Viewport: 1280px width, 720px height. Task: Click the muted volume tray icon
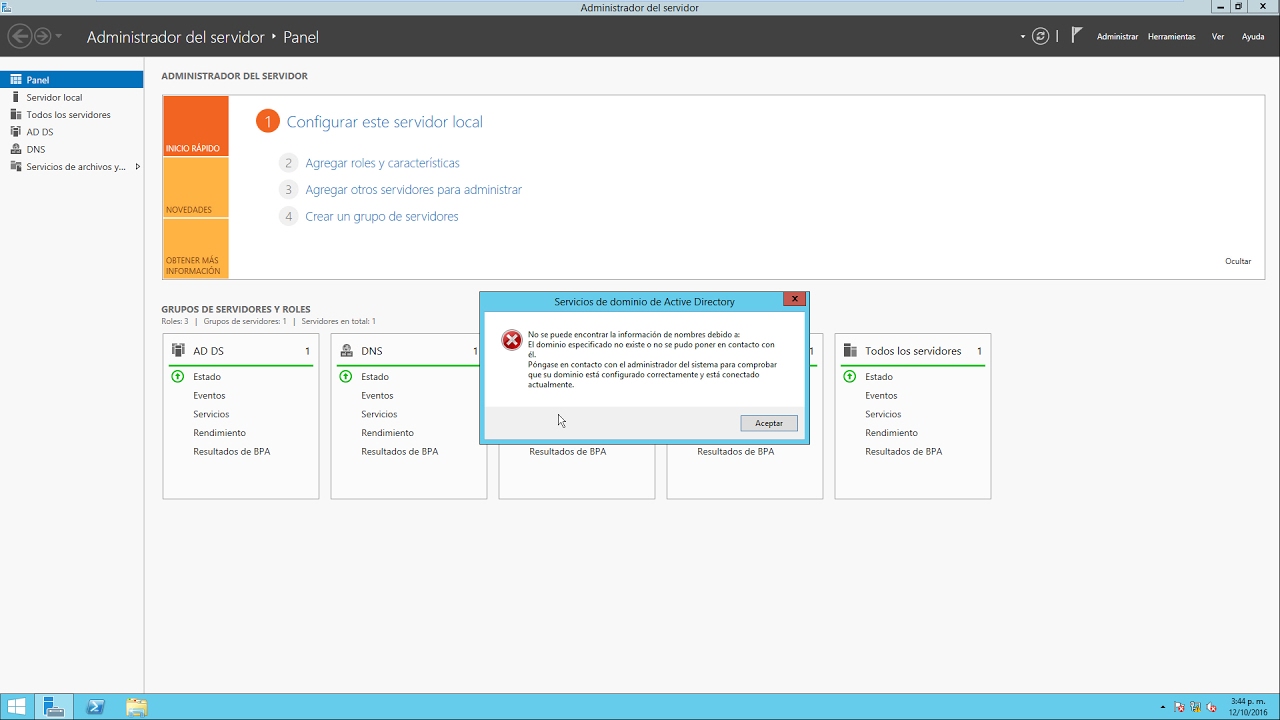click(x=1213, y=708)
